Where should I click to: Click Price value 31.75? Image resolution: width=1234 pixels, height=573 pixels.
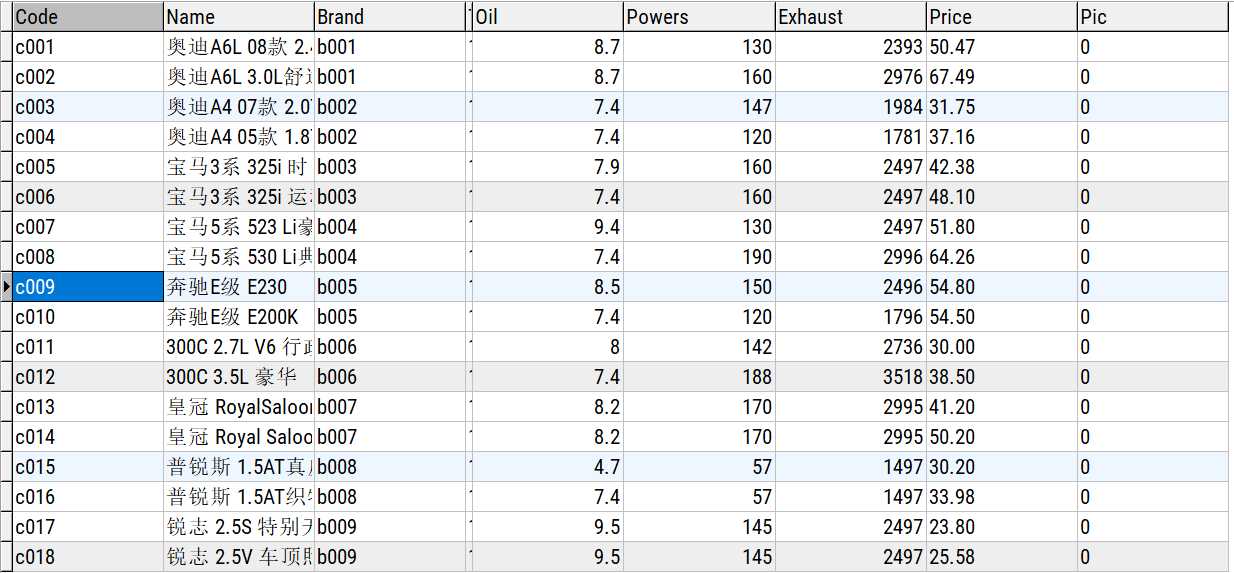[1002, 107]
